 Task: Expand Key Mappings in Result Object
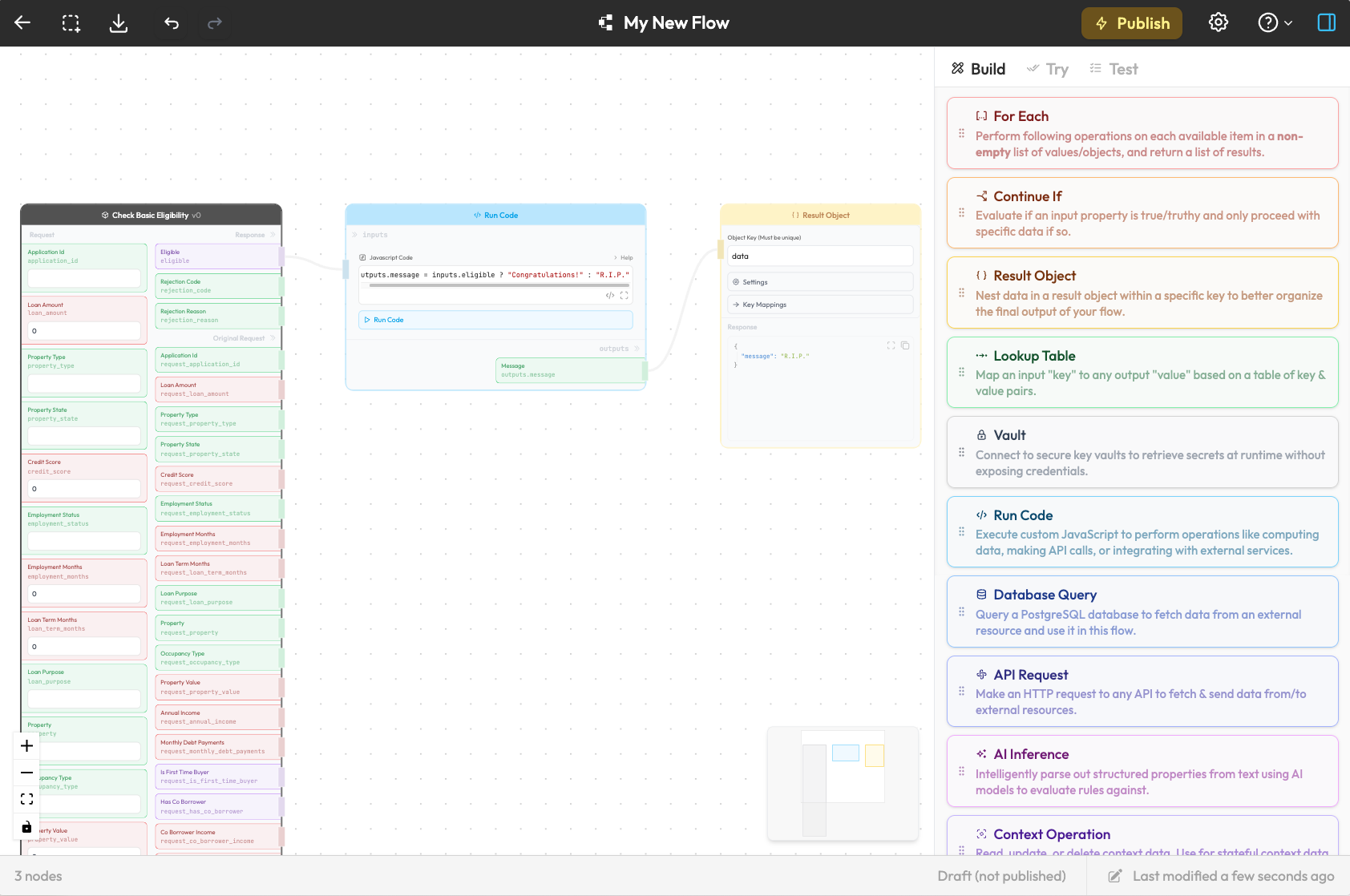(819, 305)
